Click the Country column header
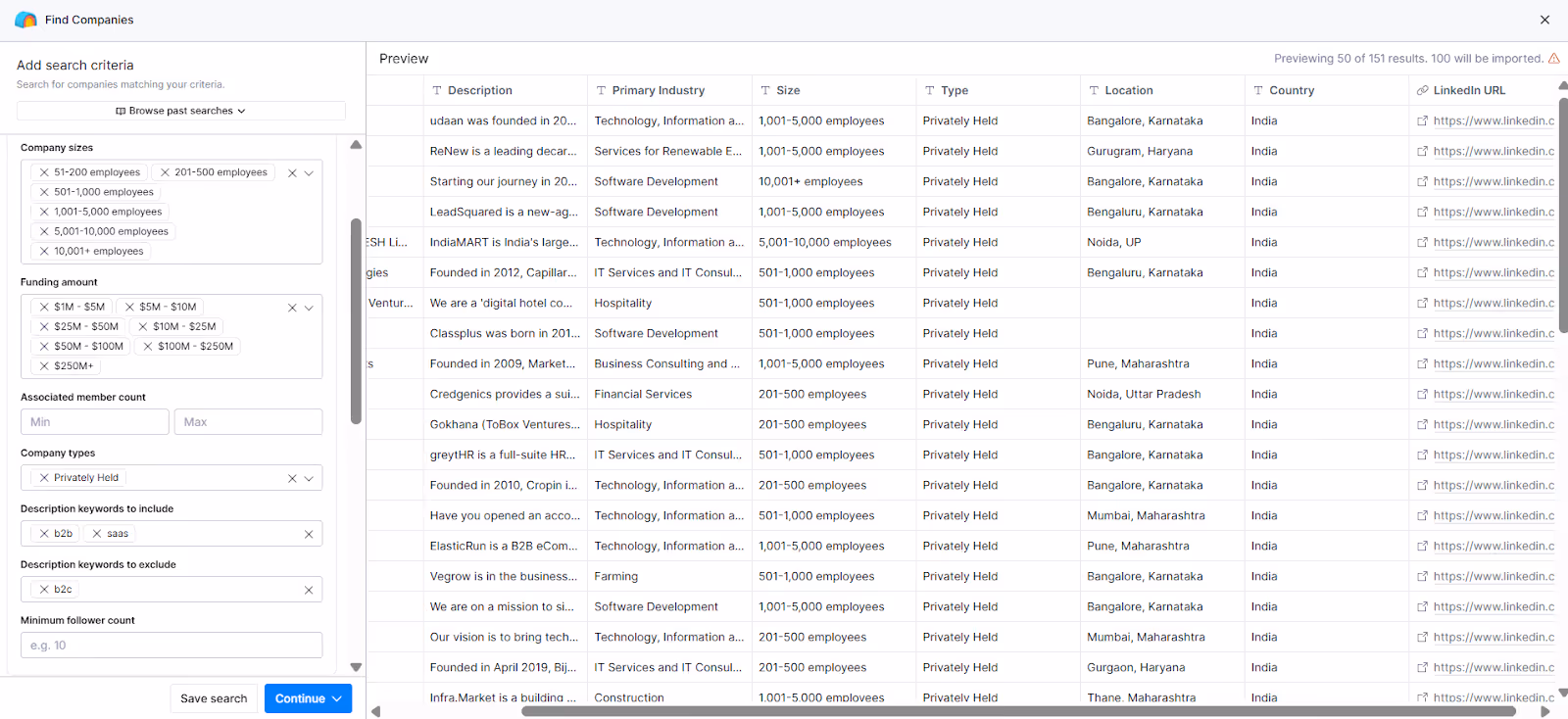This screenshot has width=1568, height=719. point(1326,90)
